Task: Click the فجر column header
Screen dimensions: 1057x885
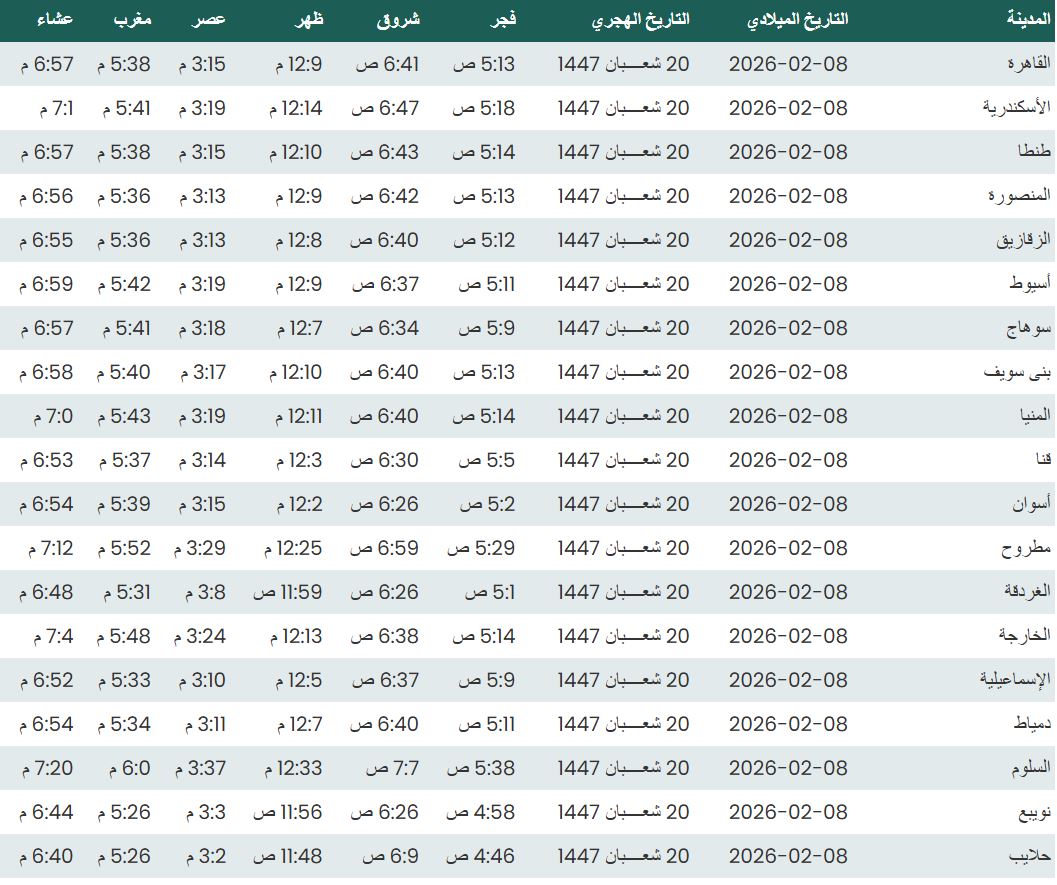Action: 502,20
